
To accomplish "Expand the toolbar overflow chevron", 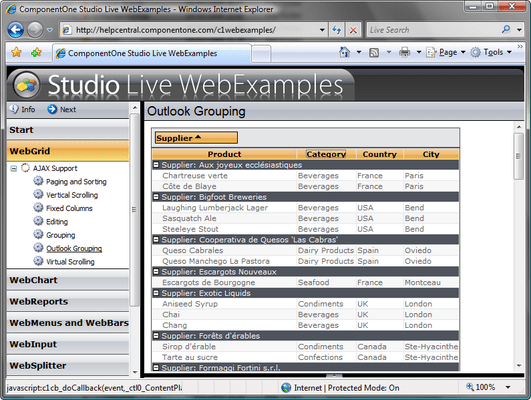I will point(520,46).
